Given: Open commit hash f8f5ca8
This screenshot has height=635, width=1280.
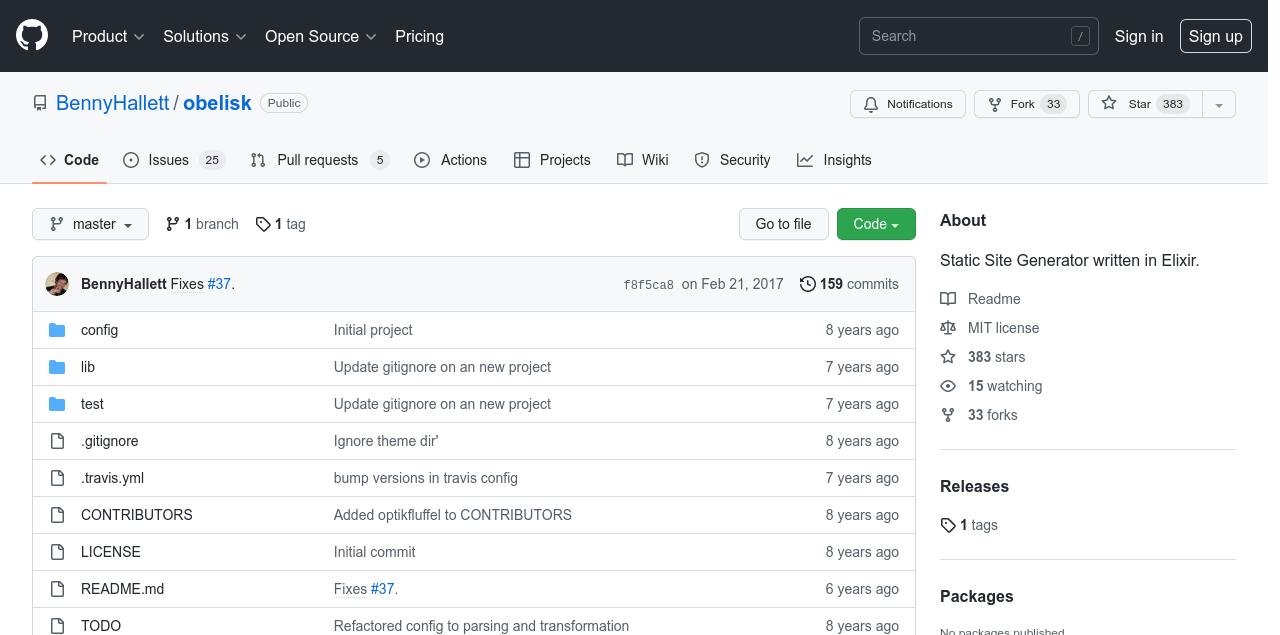Looking at the screenshot, I should tap(648, 285).
